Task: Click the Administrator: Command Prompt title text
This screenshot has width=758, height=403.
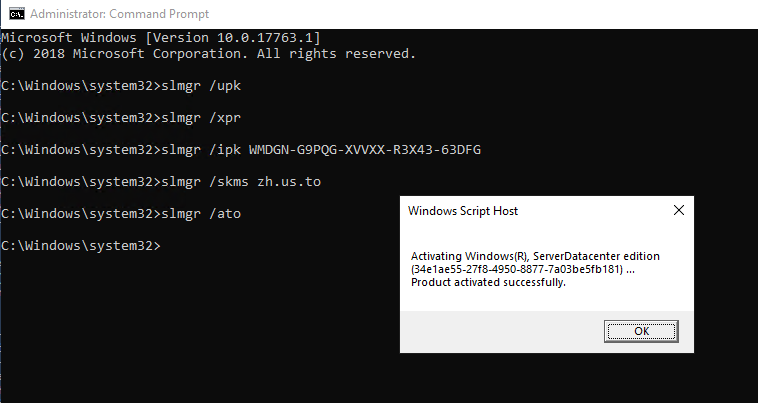Action: pyautogui.click(x=119, y=14)
